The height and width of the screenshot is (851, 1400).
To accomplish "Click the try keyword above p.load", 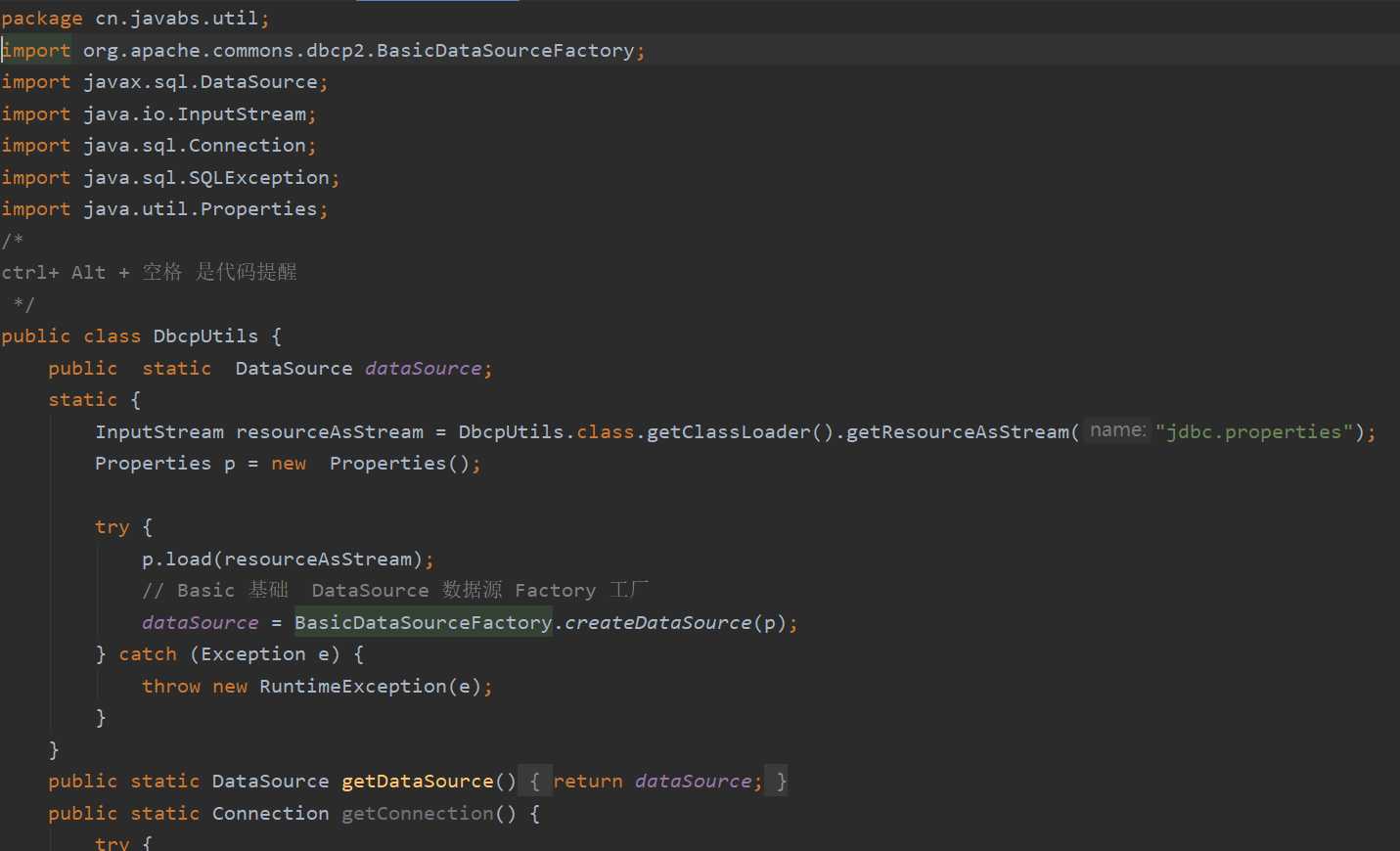I will [113, 526].
